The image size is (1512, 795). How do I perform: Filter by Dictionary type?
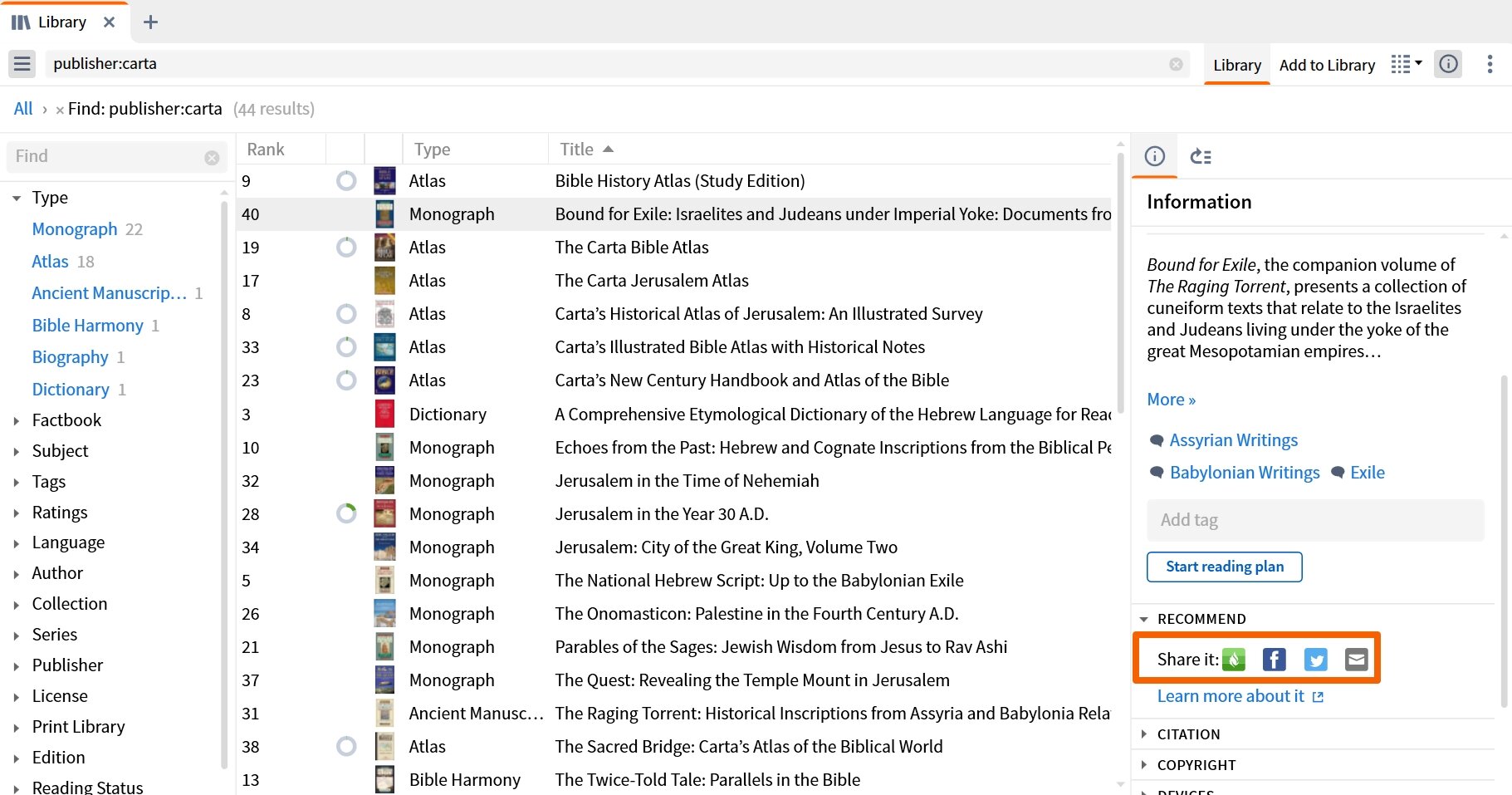(x=71, y=390)
